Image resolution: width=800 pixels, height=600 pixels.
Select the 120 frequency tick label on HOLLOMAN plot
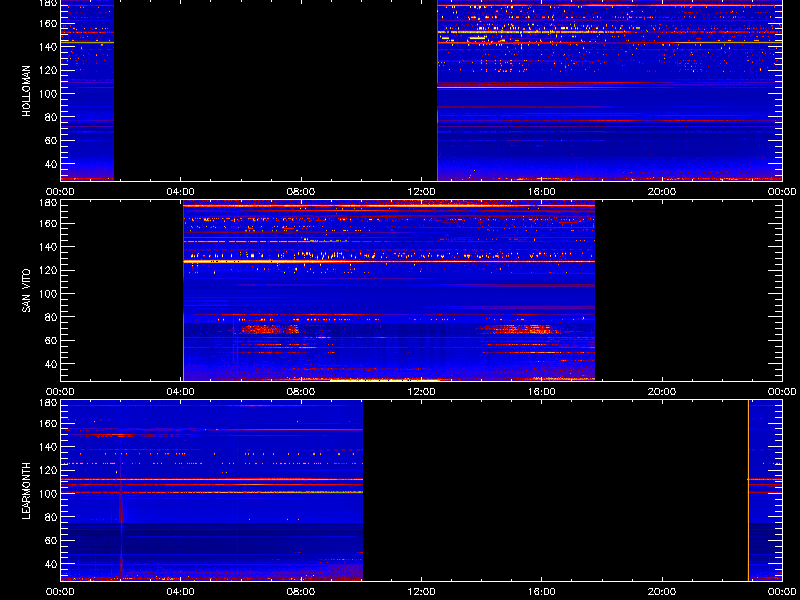tap(50, 70)
